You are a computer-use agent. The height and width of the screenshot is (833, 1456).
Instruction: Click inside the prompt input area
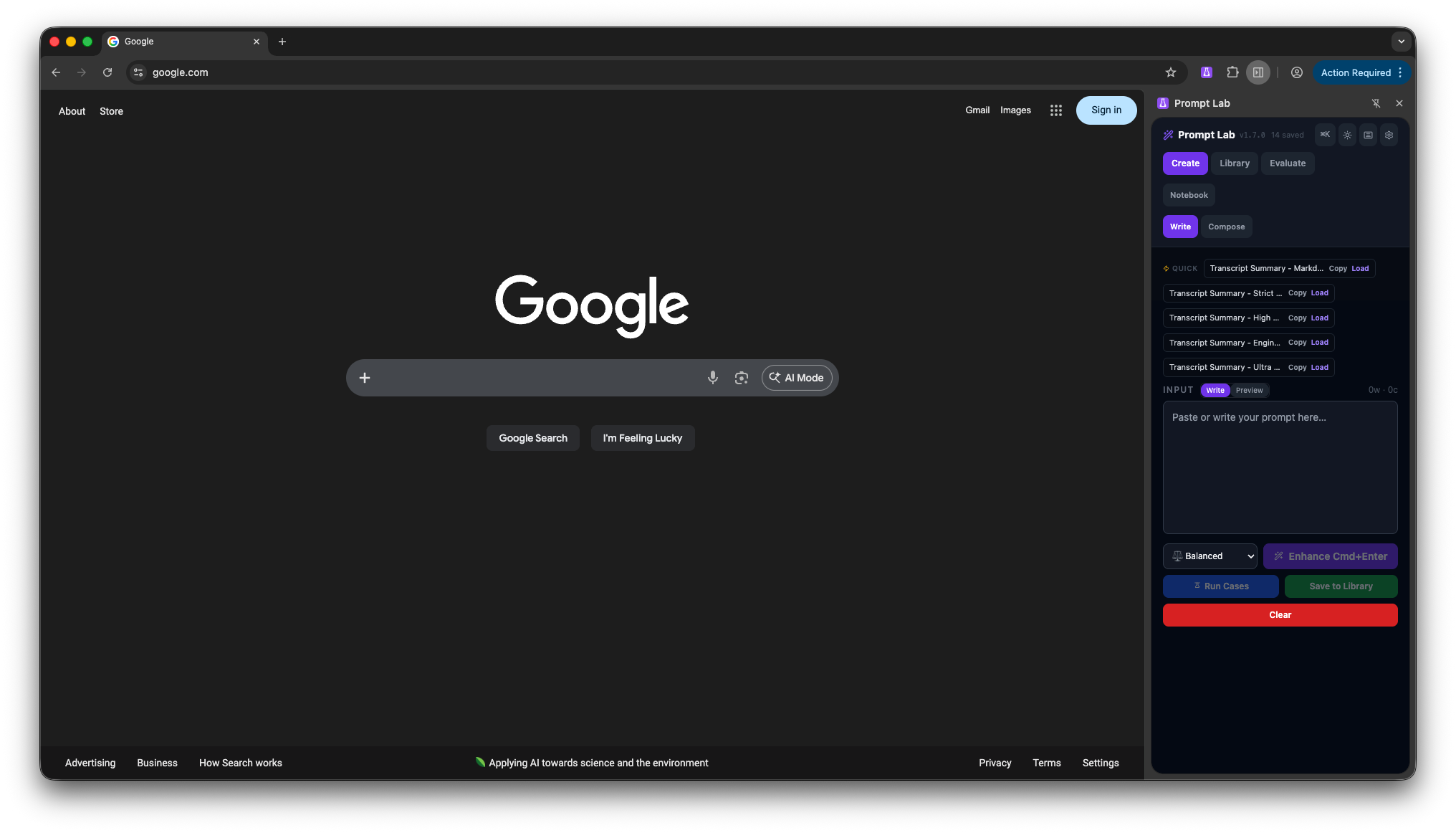coord(1280,466)
